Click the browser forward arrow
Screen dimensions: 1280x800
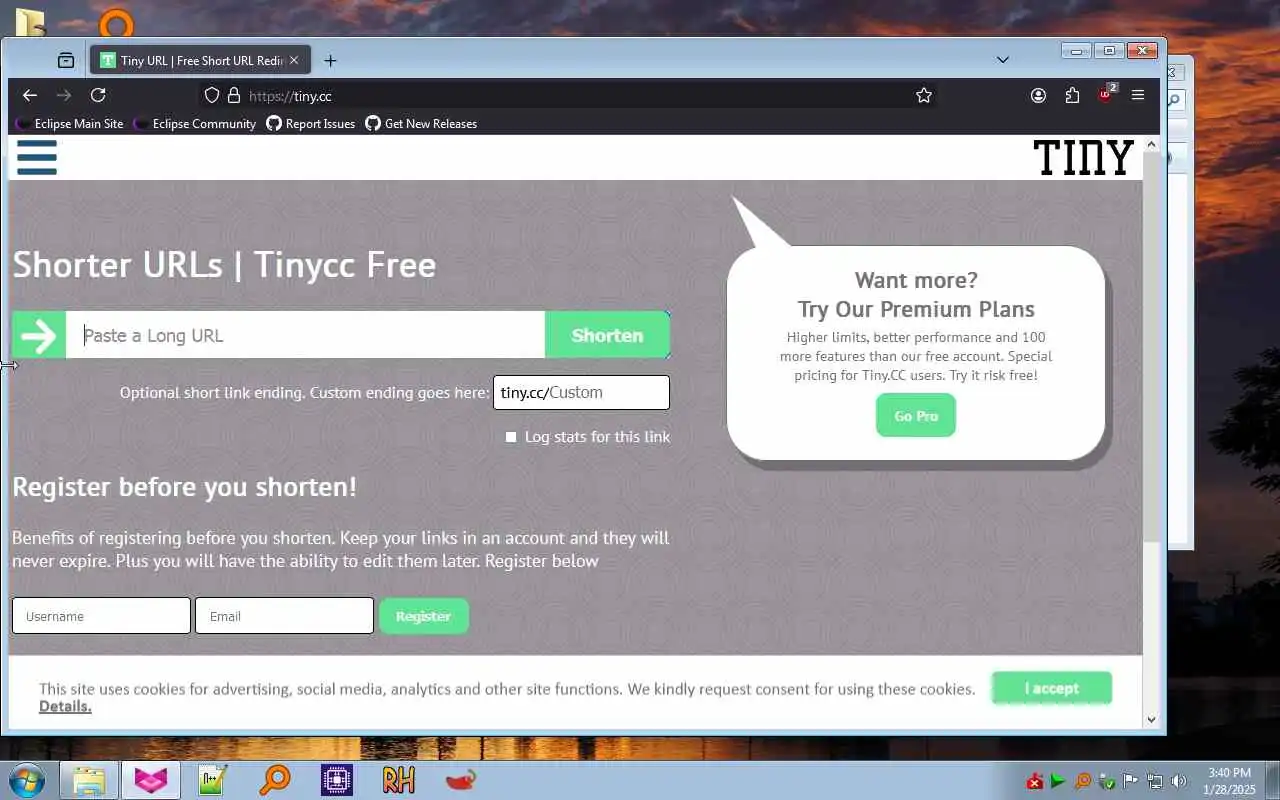tap(64, 95)
